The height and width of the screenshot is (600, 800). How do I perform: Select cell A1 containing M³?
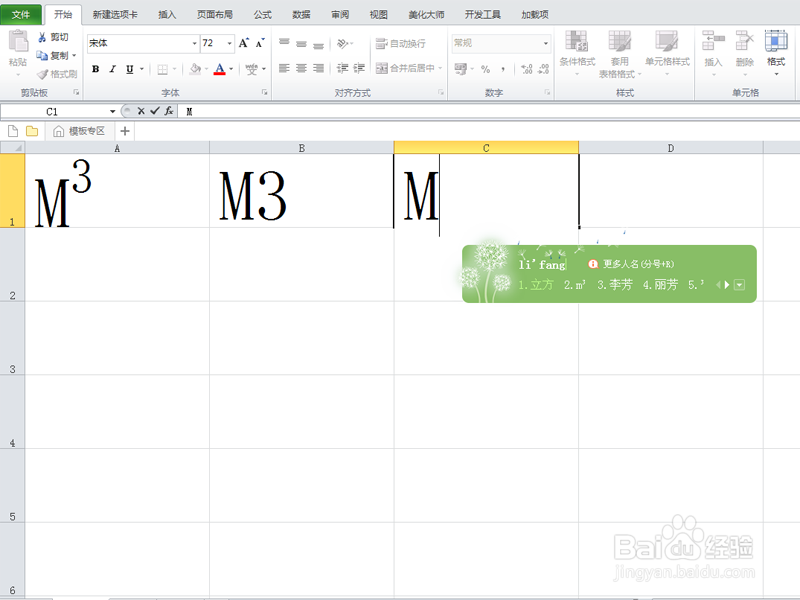click(x=117, y=191)
